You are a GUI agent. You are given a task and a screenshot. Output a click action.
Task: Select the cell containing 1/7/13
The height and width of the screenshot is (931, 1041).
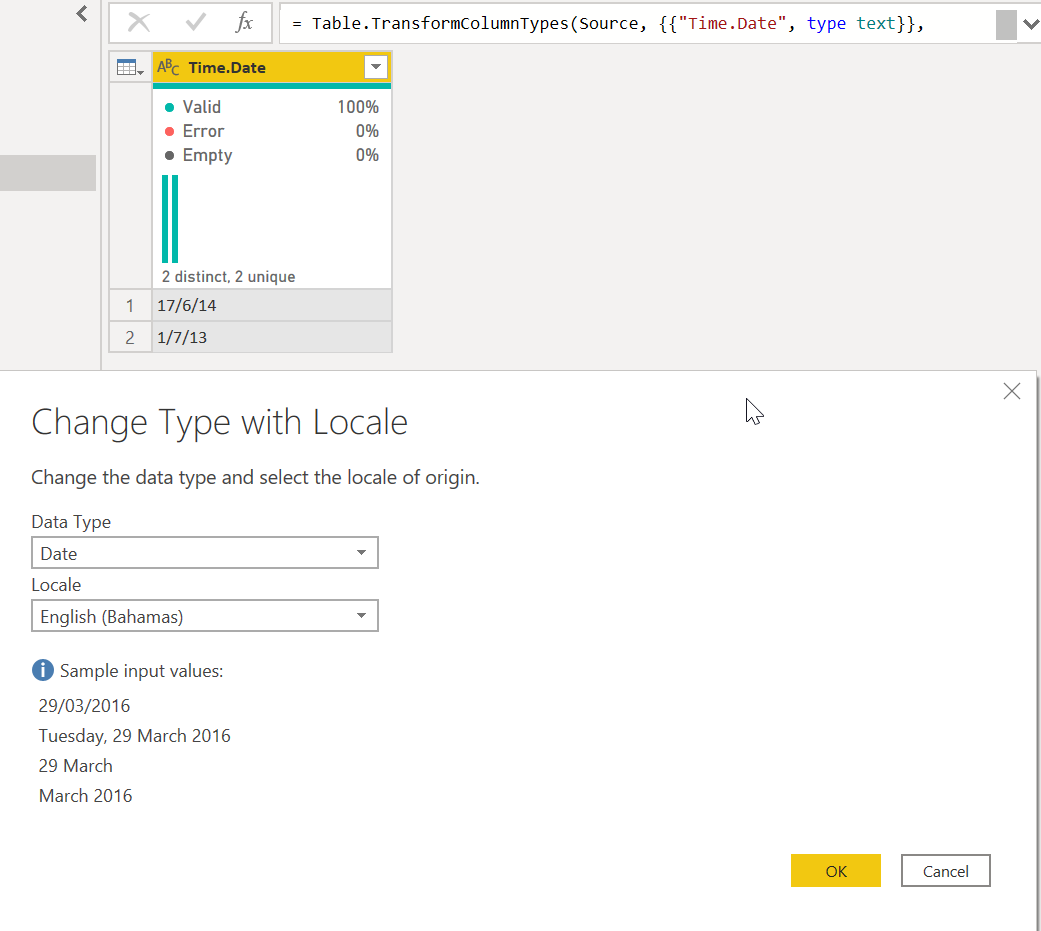[x=272, y=337]
